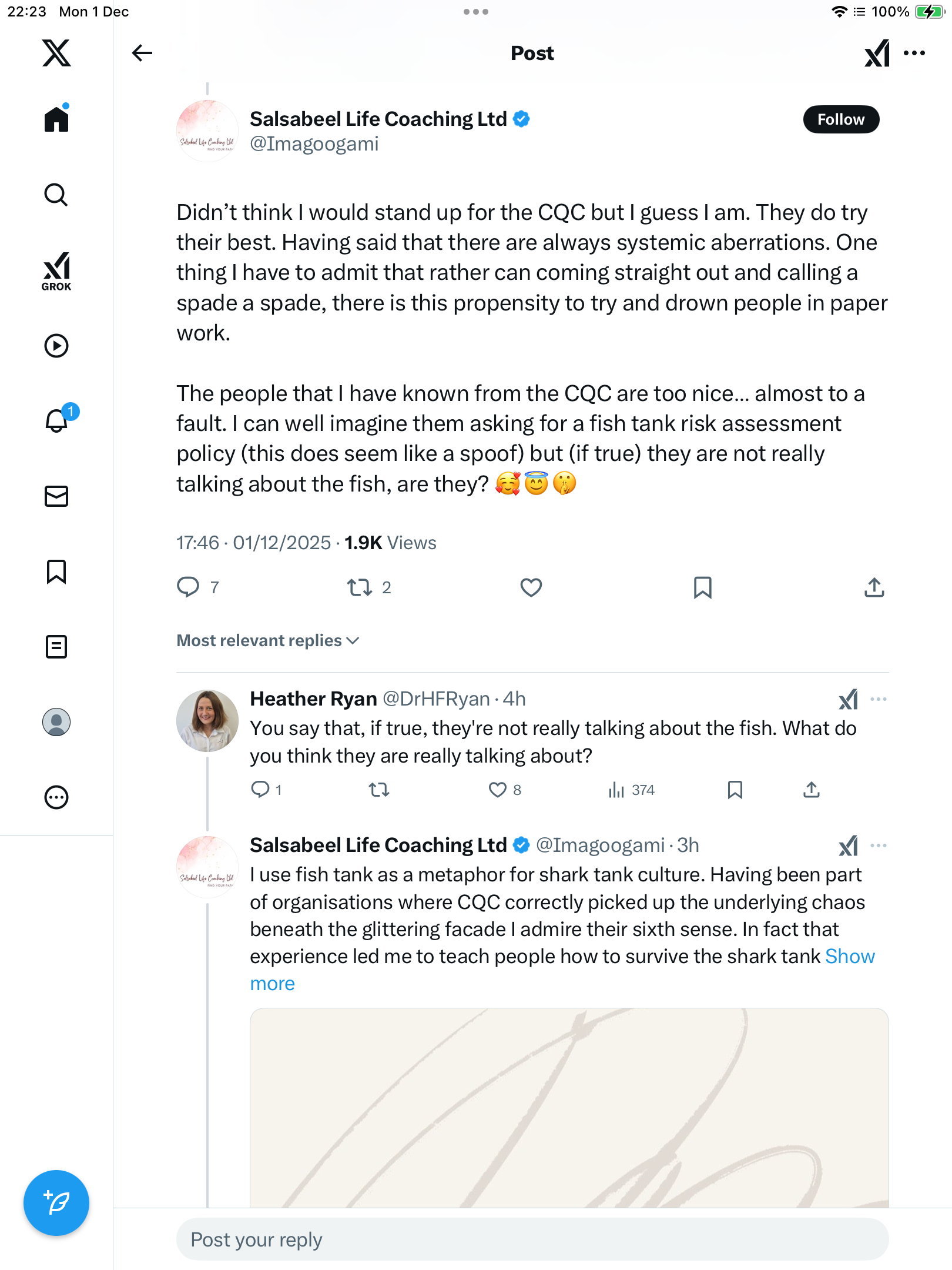952x1270 pixels.
Task: Open the Search page
Action: [x=56, y=195]
